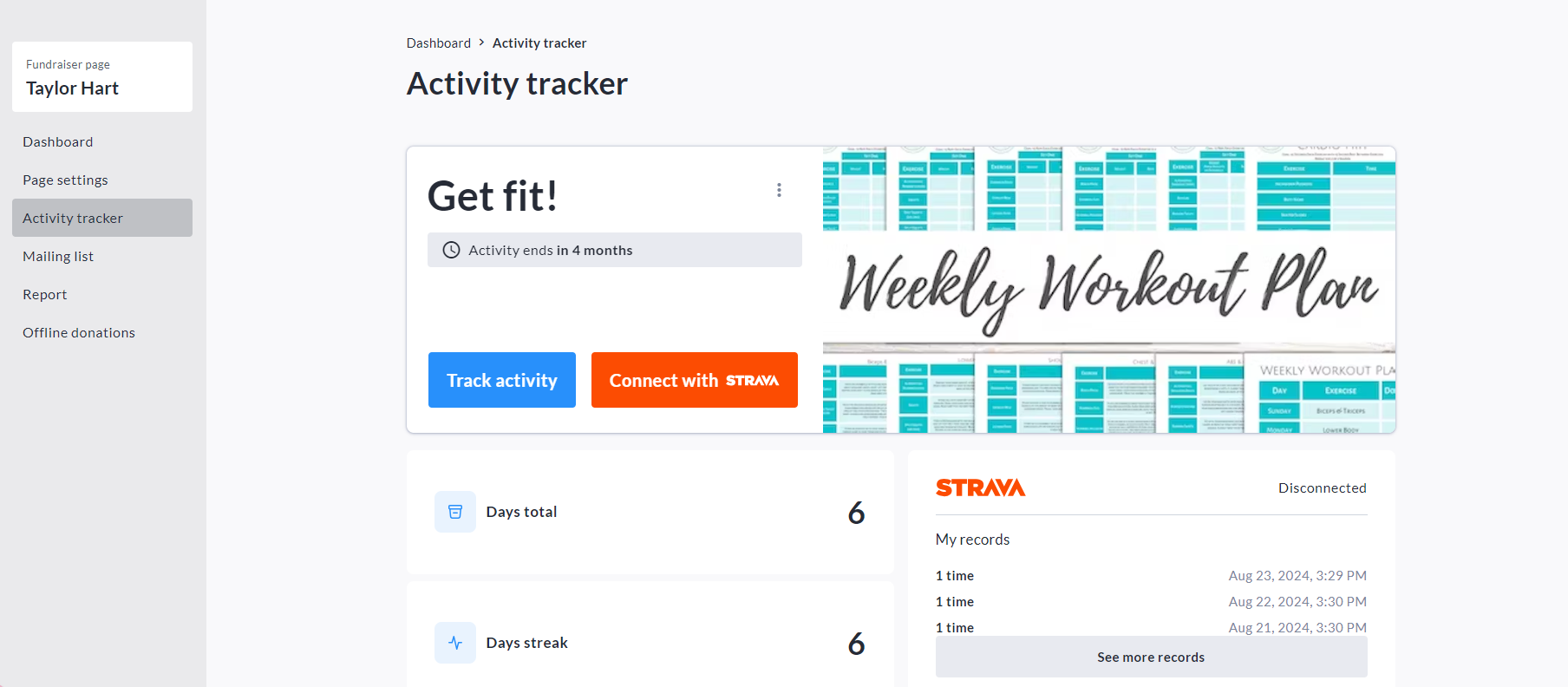Click the Taylor Hart fundraiser page card
Image resolution: width=1568 pixels, height=687 pixels.
[102, 77]
